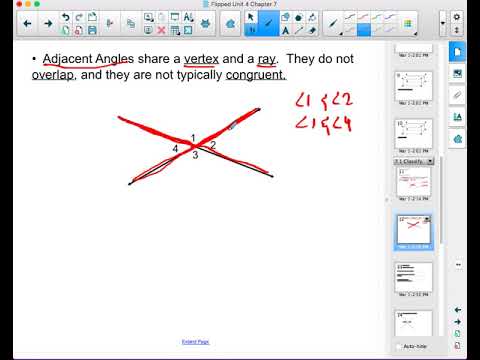The height and width of the screenshot is (360, 480).
Task: Open the Properties tab
Action: [x=457, y=117]
